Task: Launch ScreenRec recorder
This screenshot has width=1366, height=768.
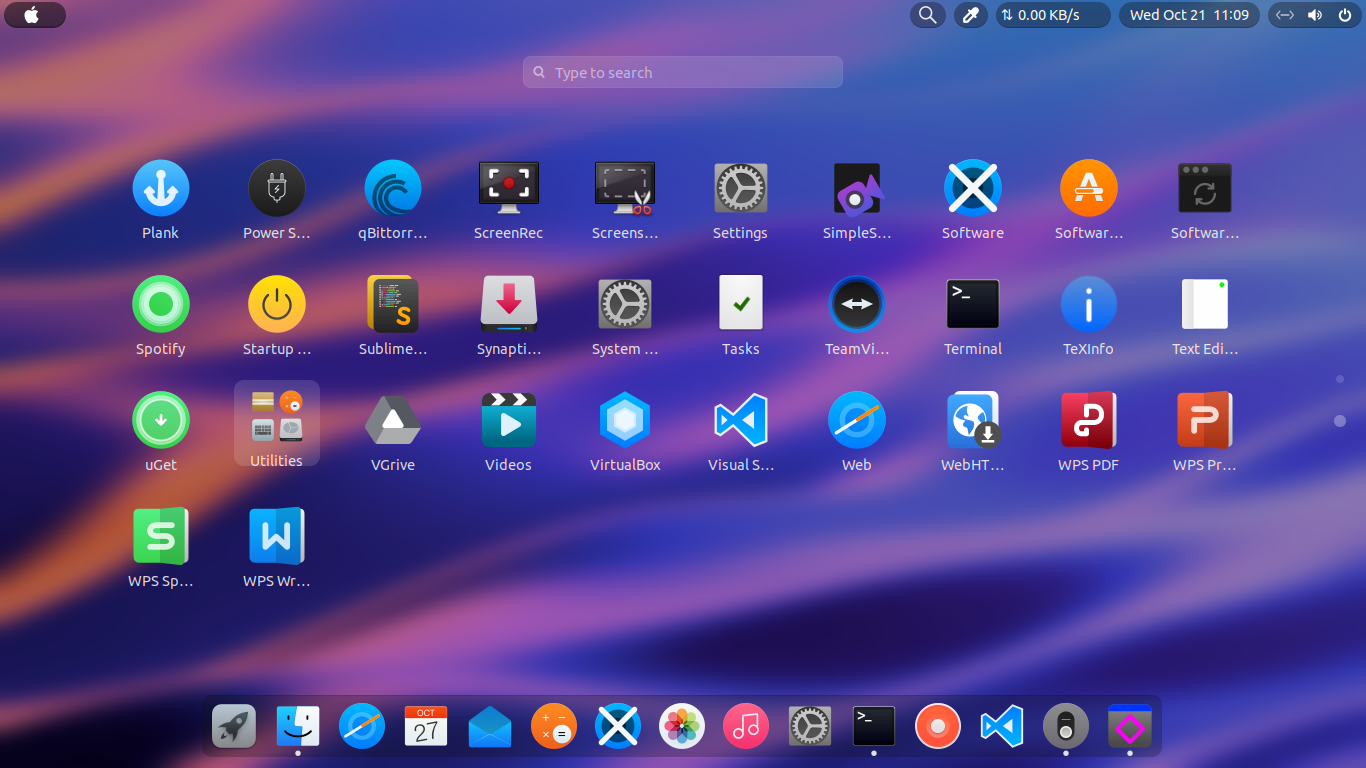Action: click(508, 188)
